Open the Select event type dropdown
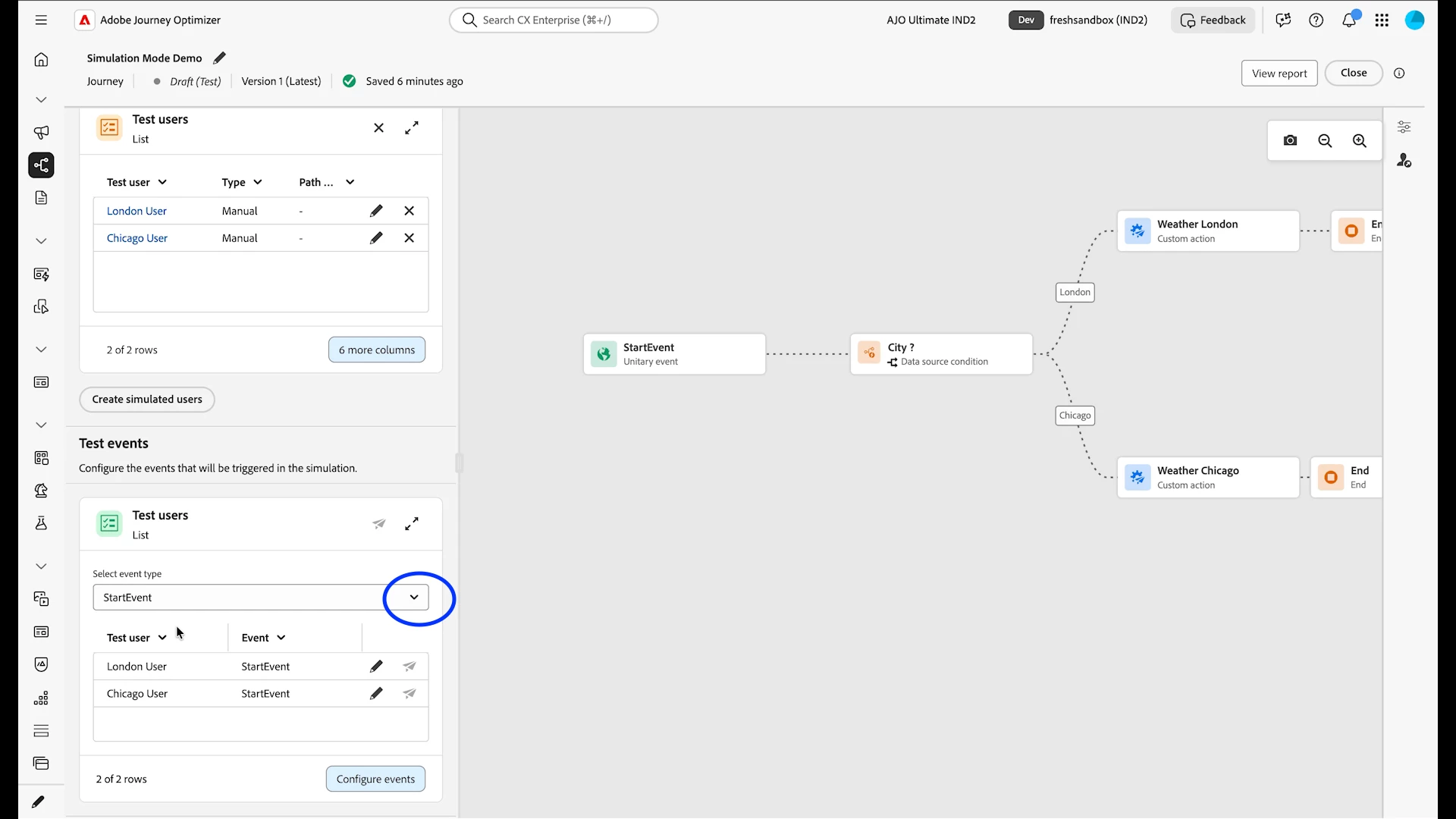This screenshot has width=1456, height=819. (261, 598)
